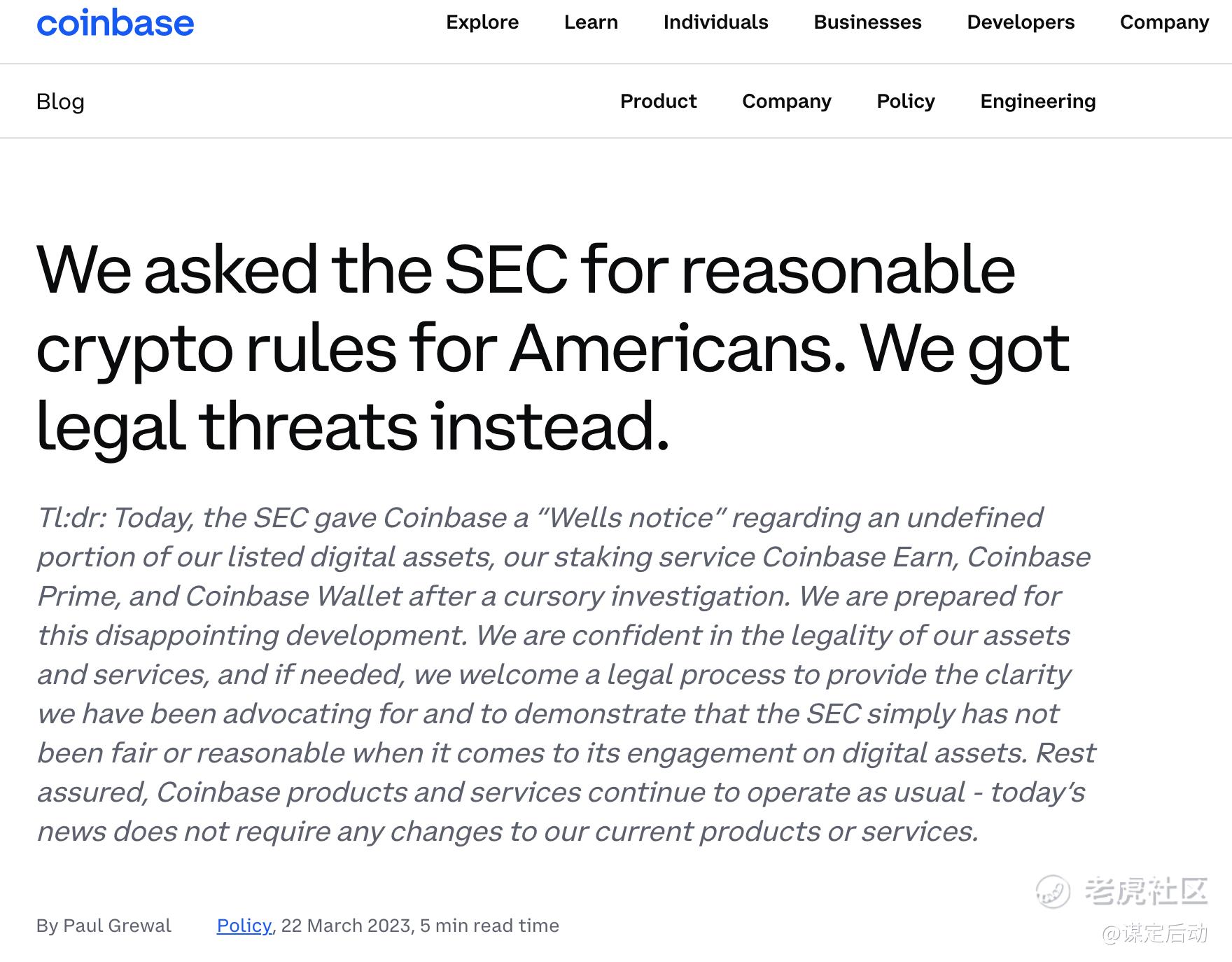This screenshot has height=962, width=1232.
Task: Select the Product blog category tab
Action: coord(658,102)
